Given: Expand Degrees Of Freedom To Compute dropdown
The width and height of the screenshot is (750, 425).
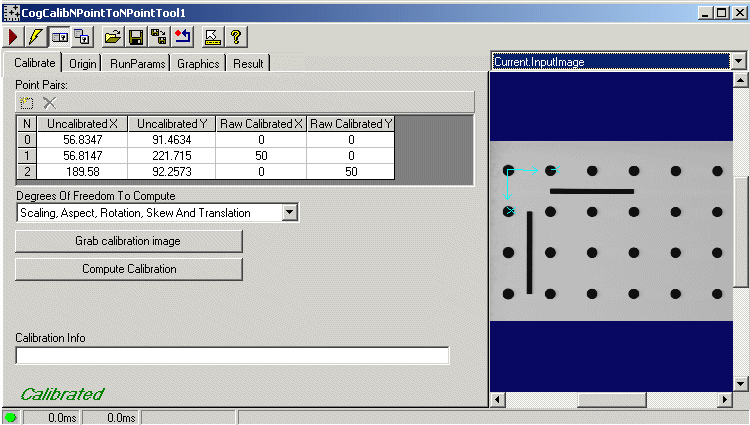Looking at the screenshot, I should [289, 212].
